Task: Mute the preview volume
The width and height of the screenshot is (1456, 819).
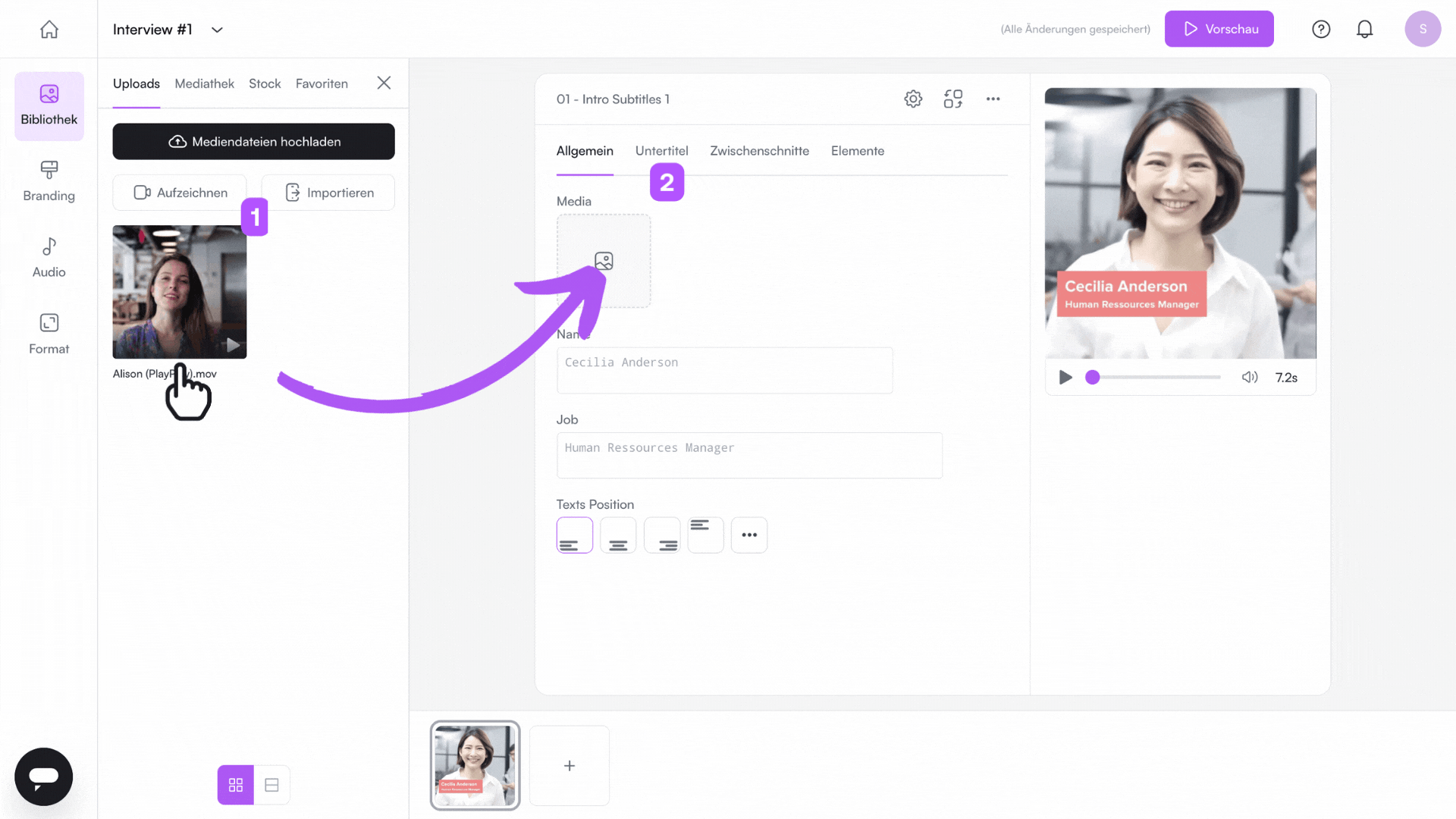Action: (1250, 377)
